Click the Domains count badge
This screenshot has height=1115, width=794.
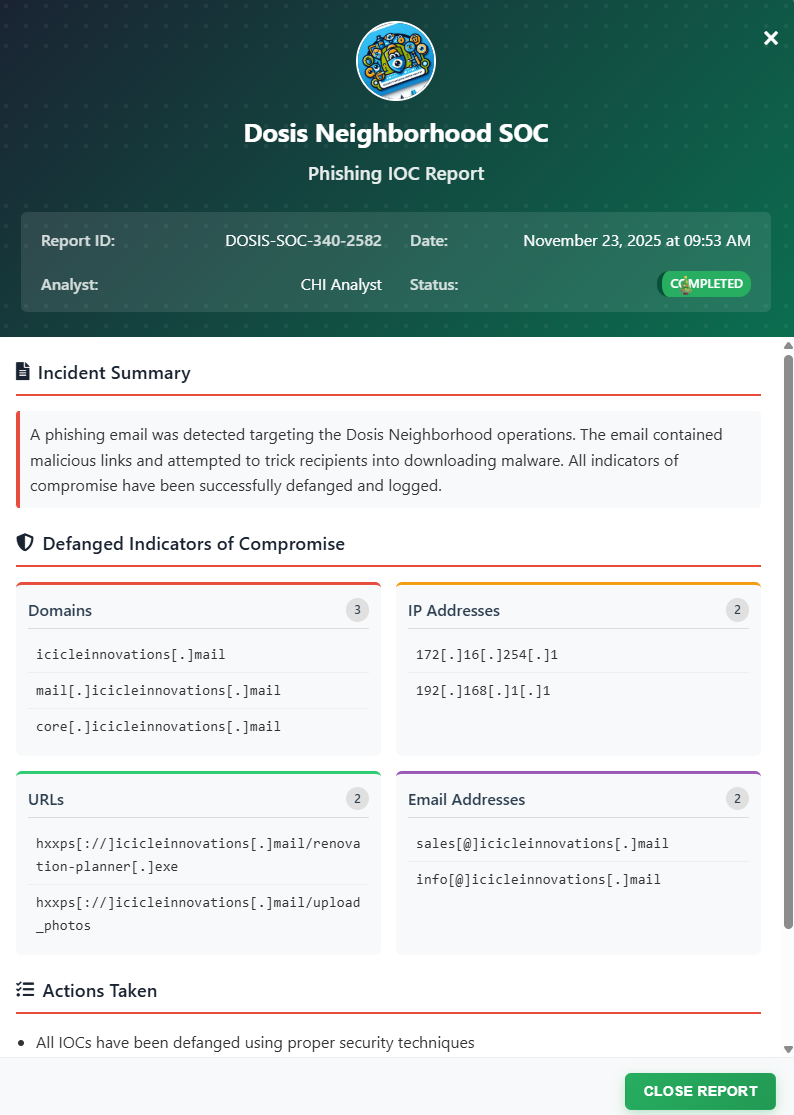pyautogui.click(x=357, y=610)
